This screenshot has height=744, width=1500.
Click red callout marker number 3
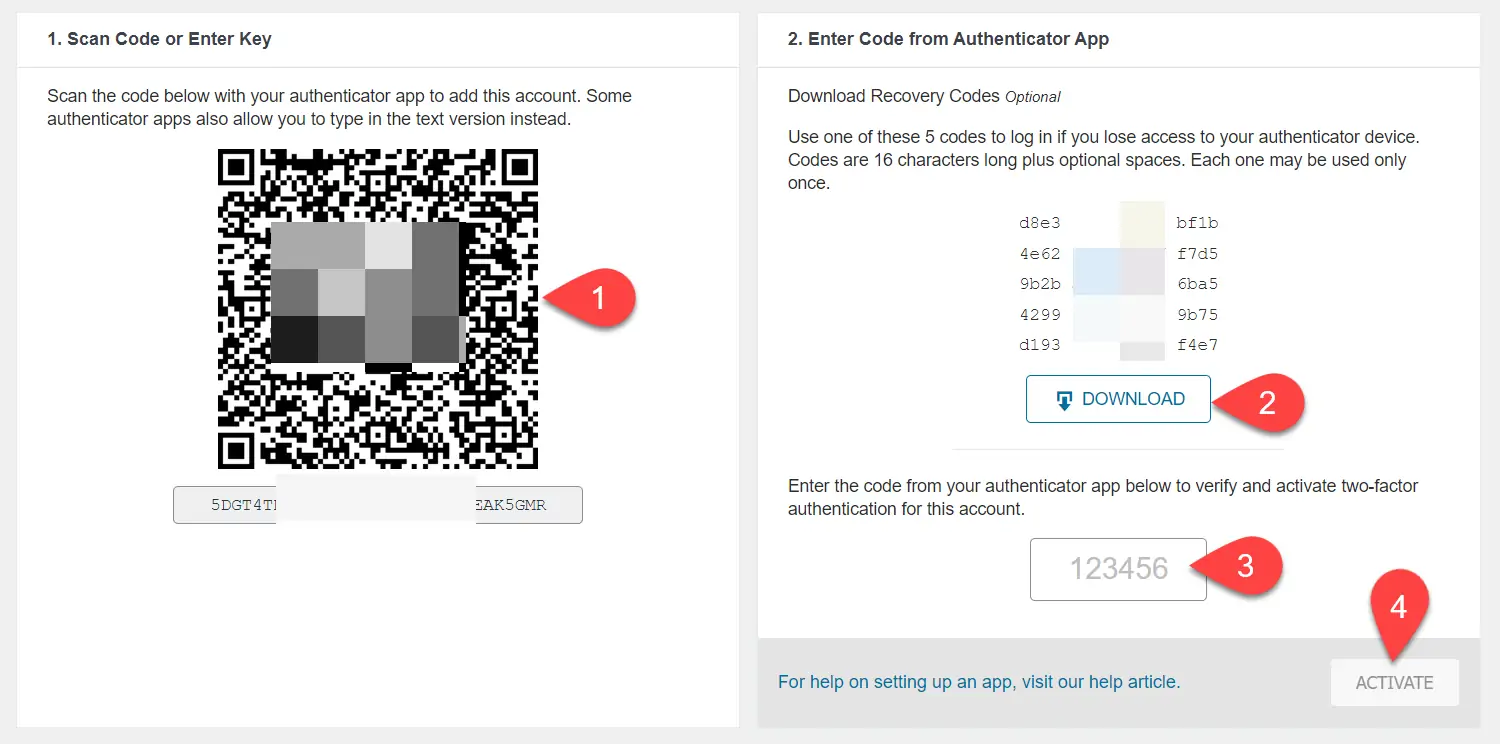point(1245,566)
